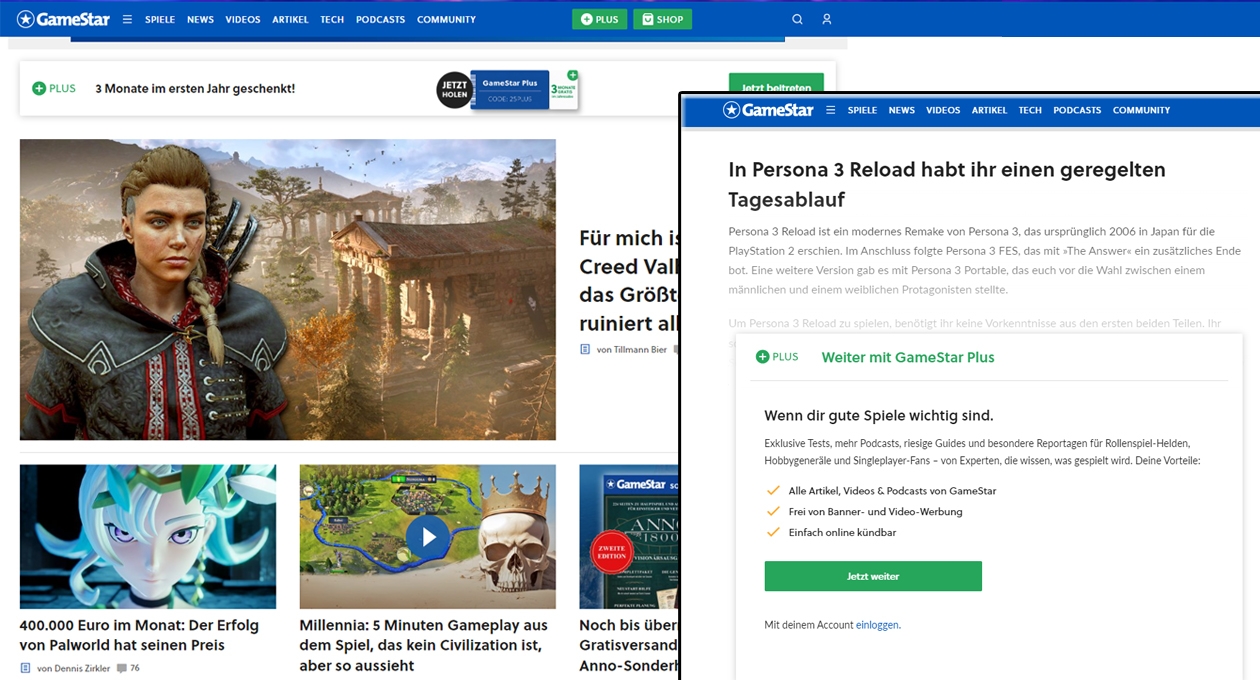
Task: Click article icon next to Tillmann Bier
Action: coord(585,349)
